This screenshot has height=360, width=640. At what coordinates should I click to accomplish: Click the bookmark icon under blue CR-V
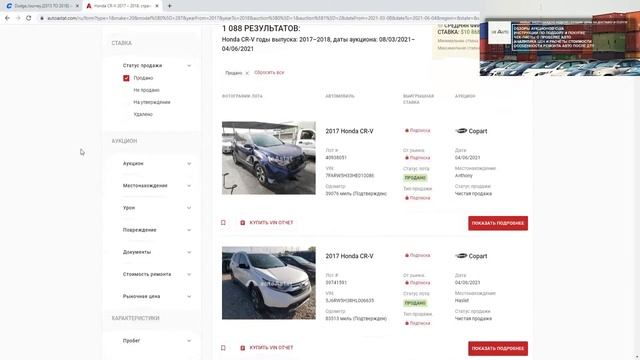(x=223, y=222)
